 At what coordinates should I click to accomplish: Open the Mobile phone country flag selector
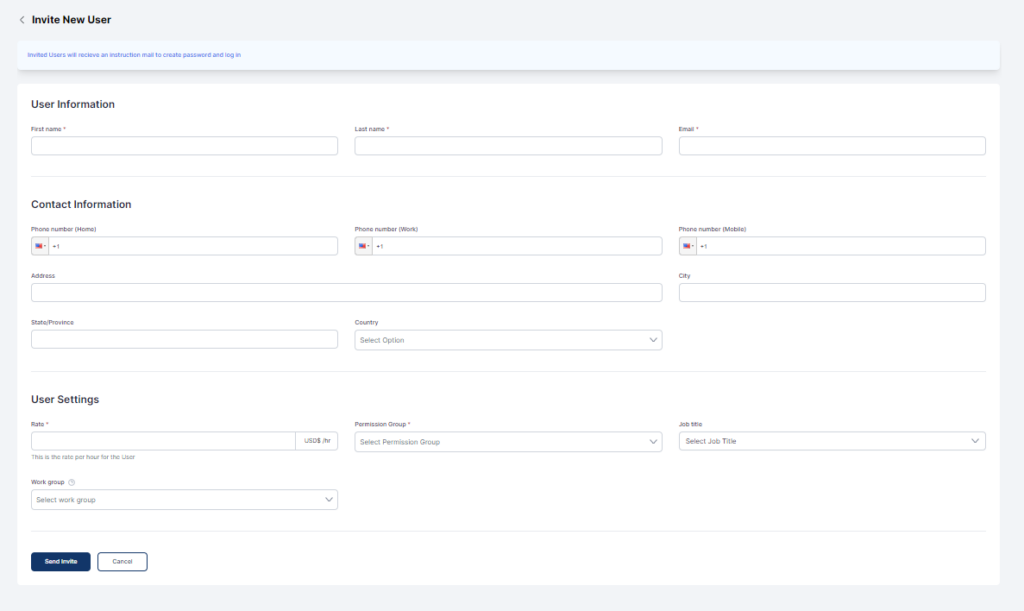pyautogui.click(x=688, y=246)
